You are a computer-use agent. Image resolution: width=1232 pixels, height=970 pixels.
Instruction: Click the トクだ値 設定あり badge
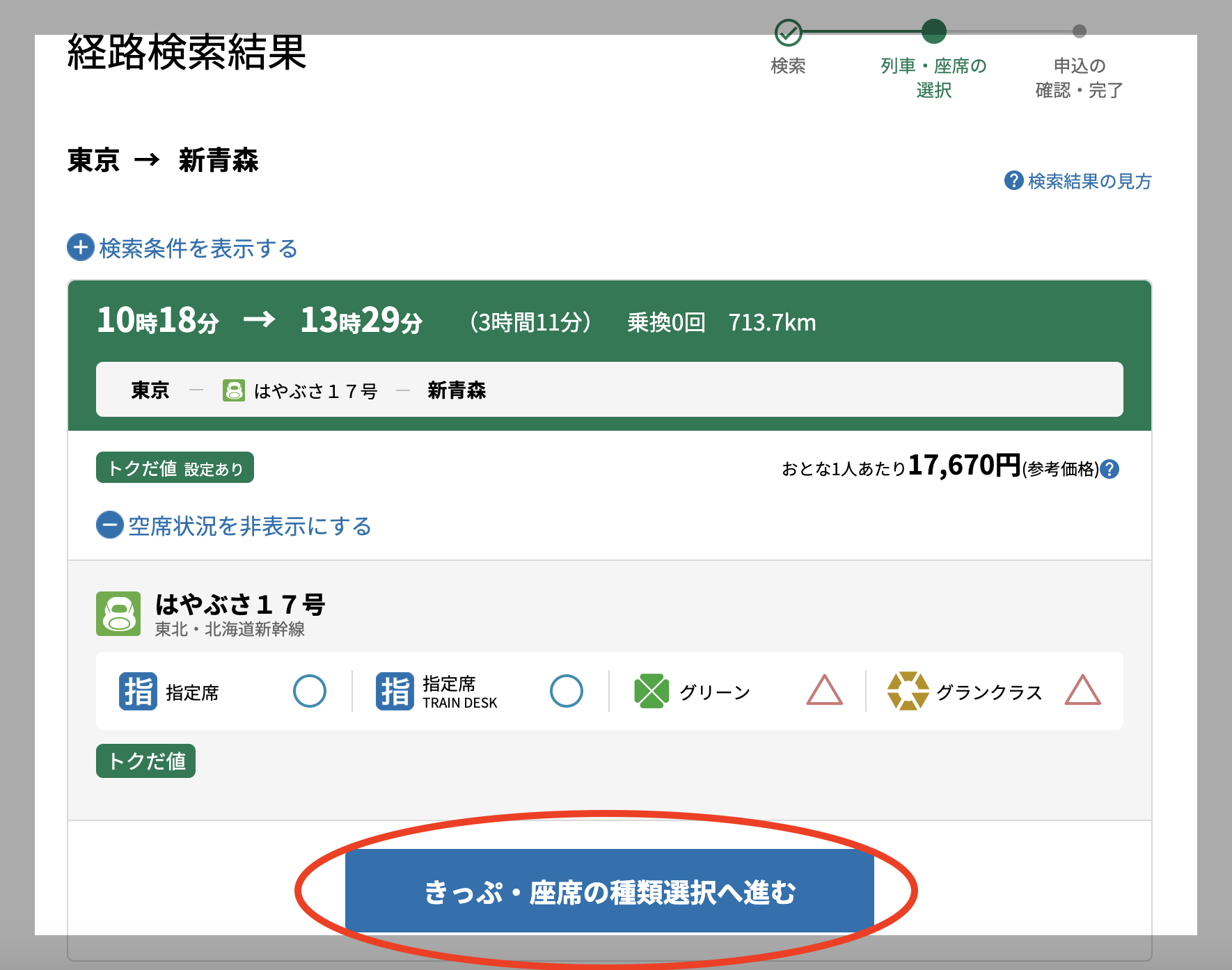tap(175, 468)
